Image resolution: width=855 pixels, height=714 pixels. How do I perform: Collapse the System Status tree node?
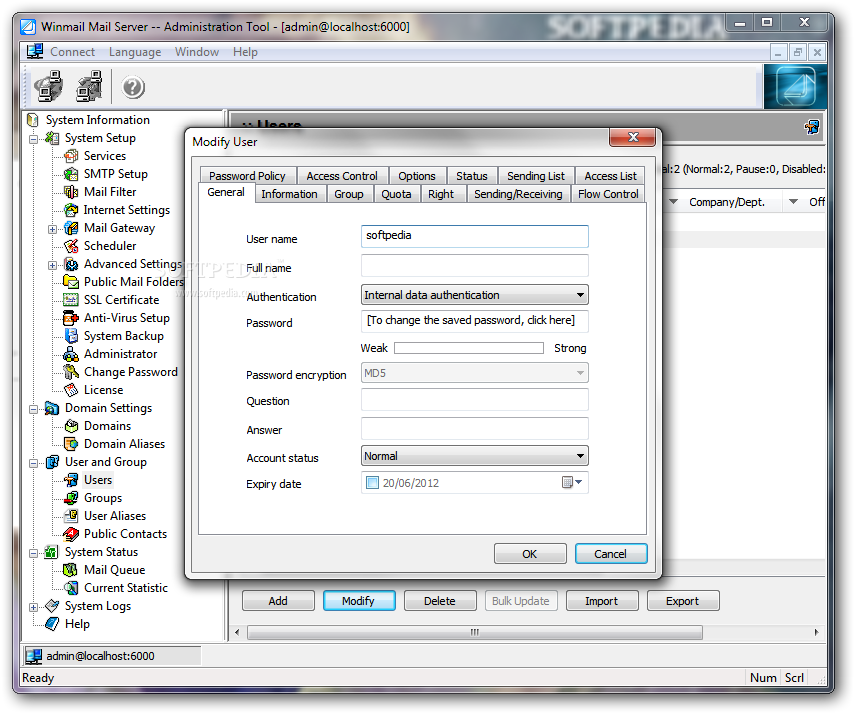[34, 553]
